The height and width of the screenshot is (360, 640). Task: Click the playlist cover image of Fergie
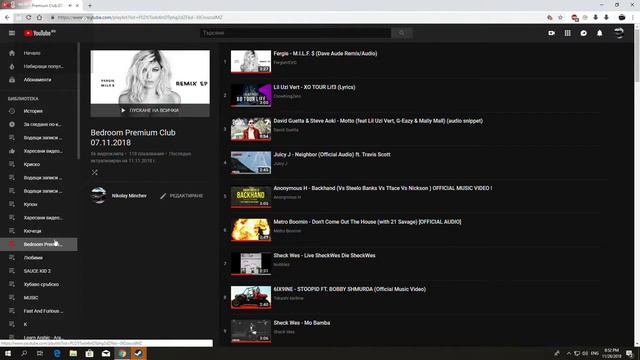pyautogui.click(x=150, y=77)
